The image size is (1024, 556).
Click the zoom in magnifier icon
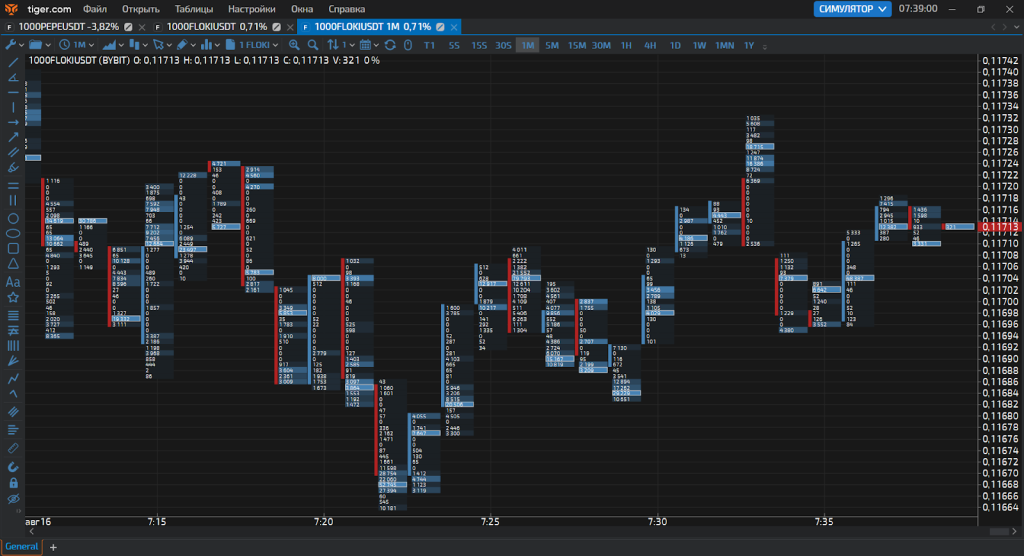click(294, 45)
